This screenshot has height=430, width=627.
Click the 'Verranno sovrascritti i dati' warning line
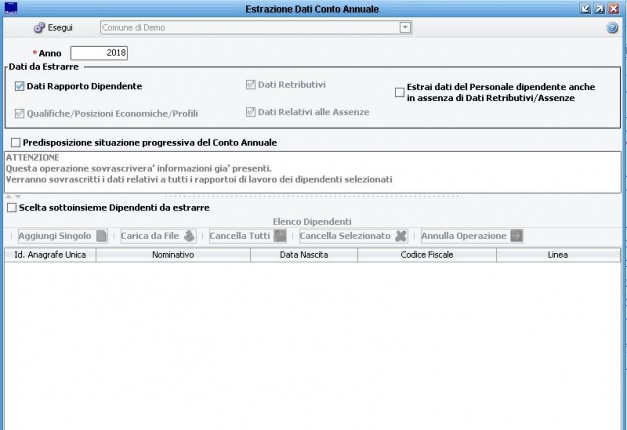[x=199, y=180]
